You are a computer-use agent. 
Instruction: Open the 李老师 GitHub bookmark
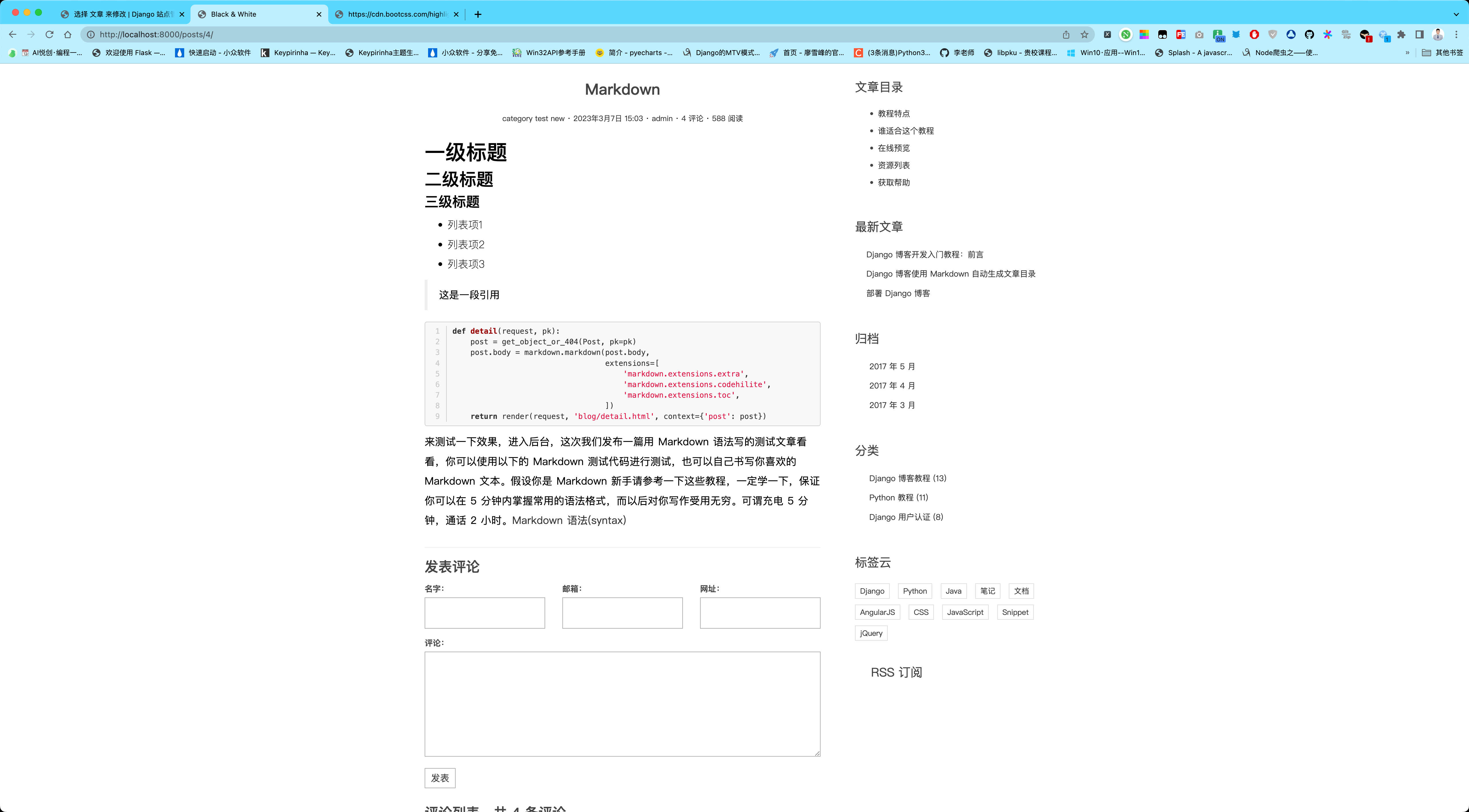point(957,53)
